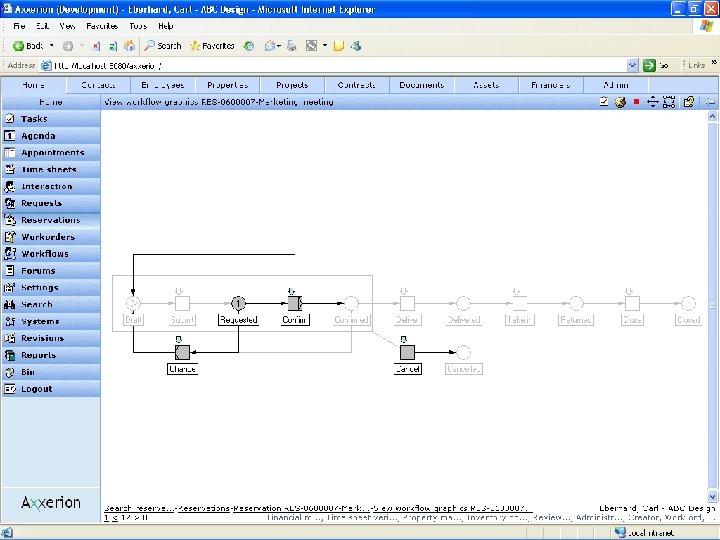720x540 pixels.
Task: Click the Time sheets sidebar icon
Action: (x=10, y=170)
